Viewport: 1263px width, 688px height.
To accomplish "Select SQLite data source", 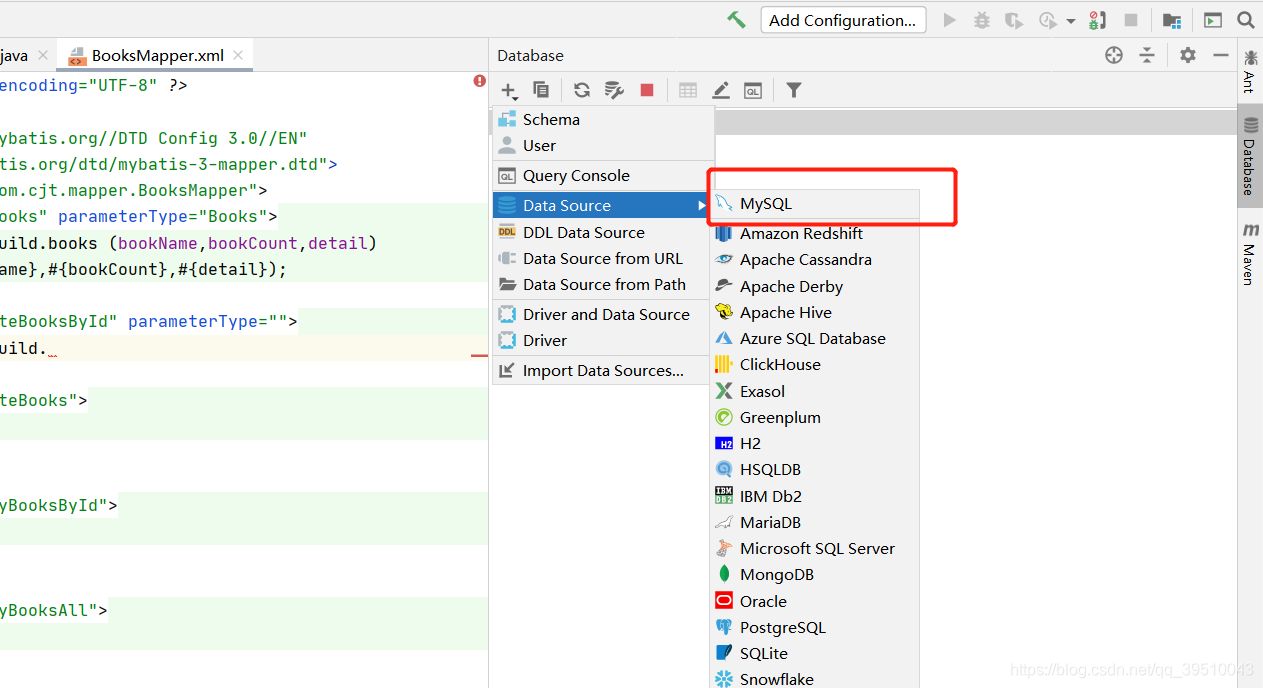I will pyautogui.click(x=814, y=653).
